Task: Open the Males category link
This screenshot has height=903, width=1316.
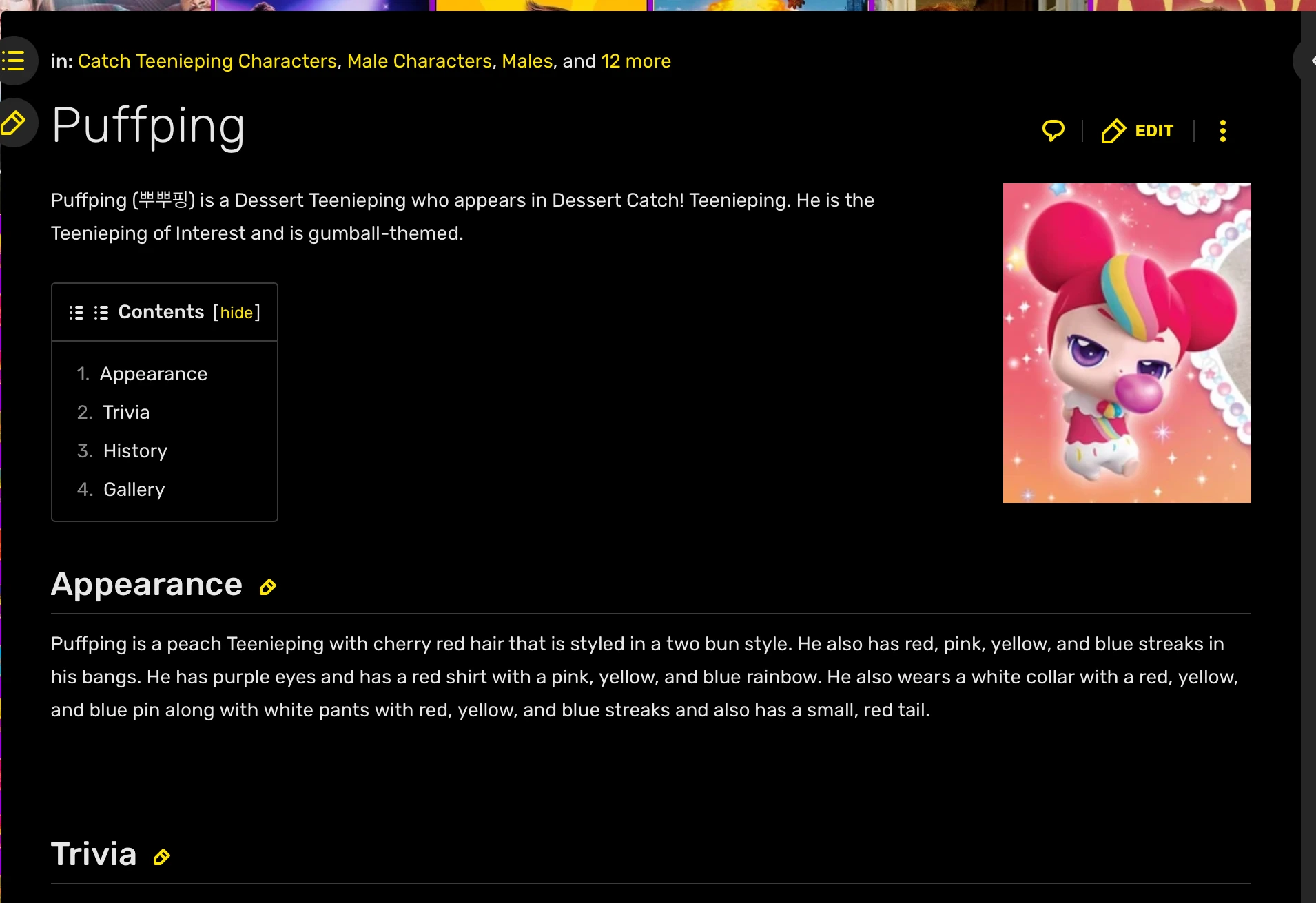Action: click(x=527, y=61)
